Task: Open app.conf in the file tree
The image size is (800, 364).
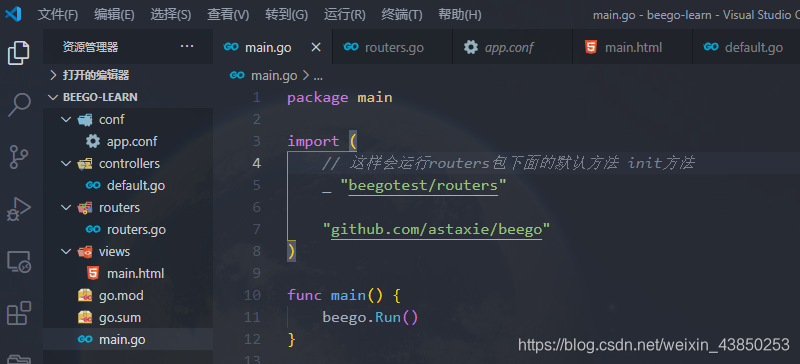Action: tap(128, 141)
